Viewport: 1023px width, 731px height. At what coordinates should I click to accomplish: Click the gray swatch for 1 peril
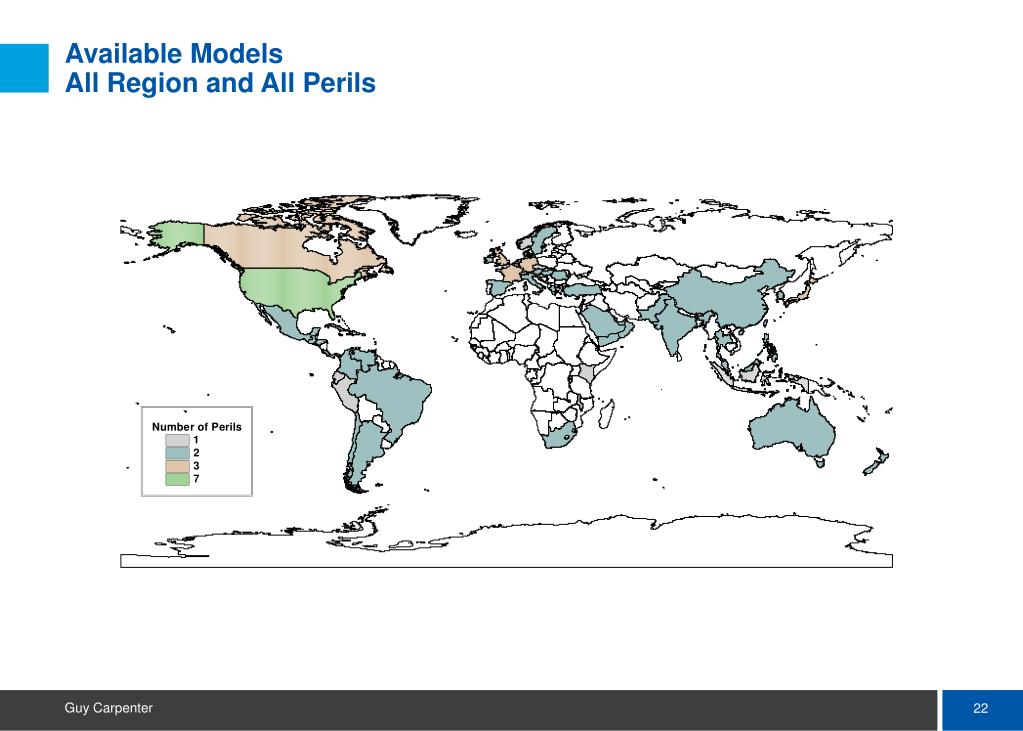tap(177, 441)
